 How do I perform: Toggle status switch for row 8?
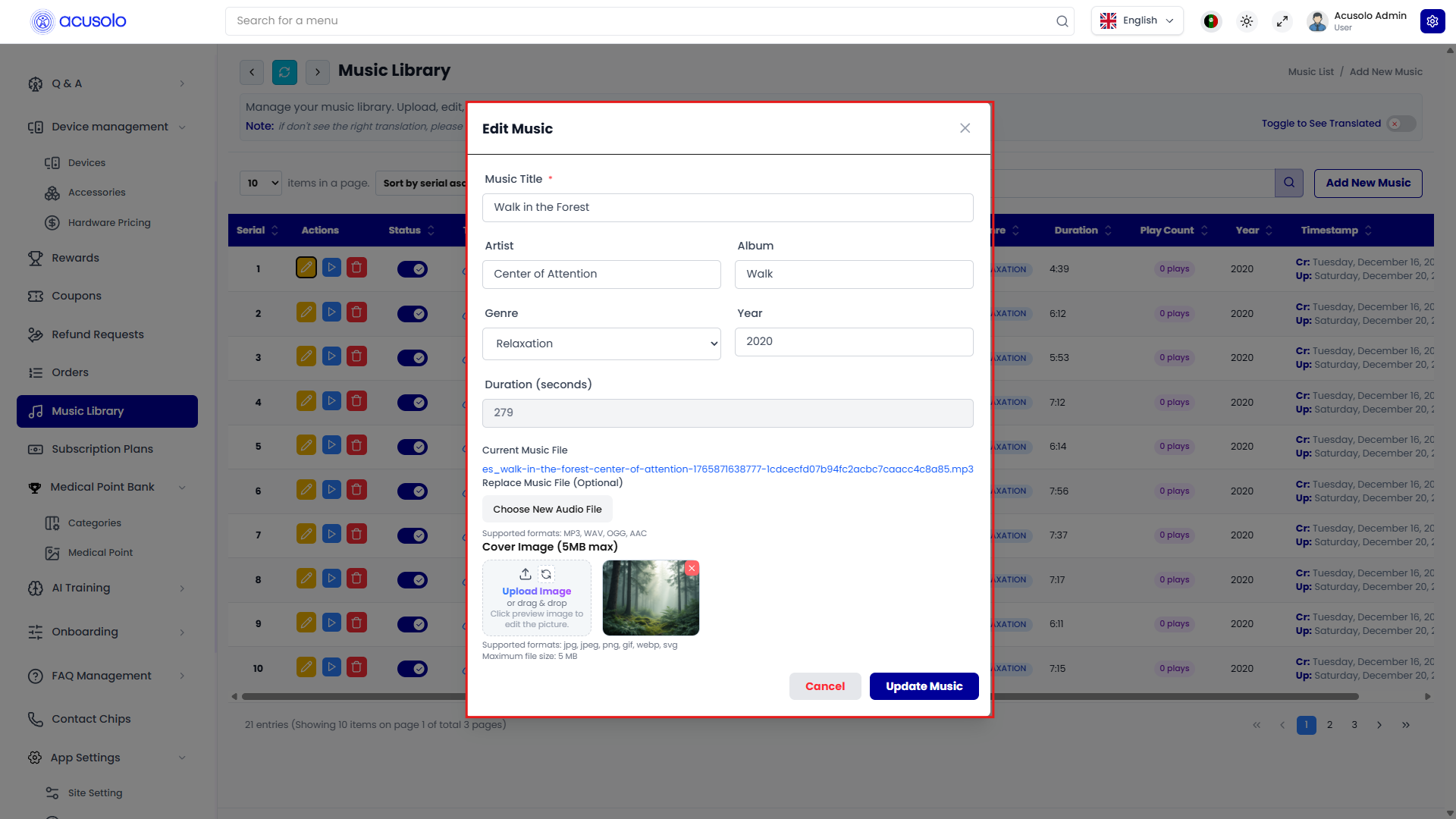(413, 579)
